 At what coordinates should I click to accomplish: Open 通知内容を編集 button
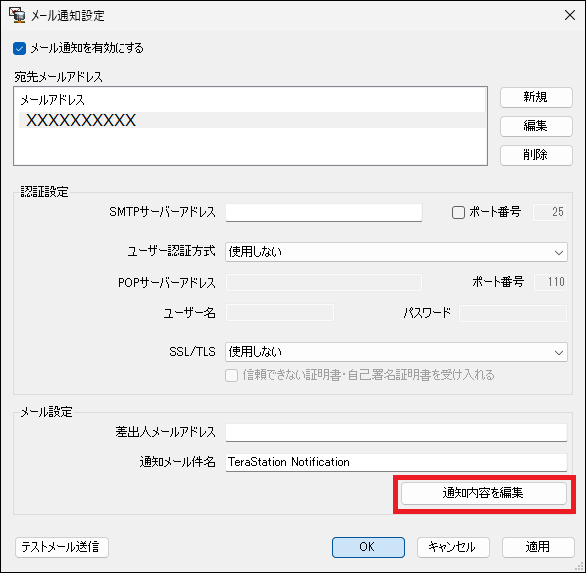[484, 493]
